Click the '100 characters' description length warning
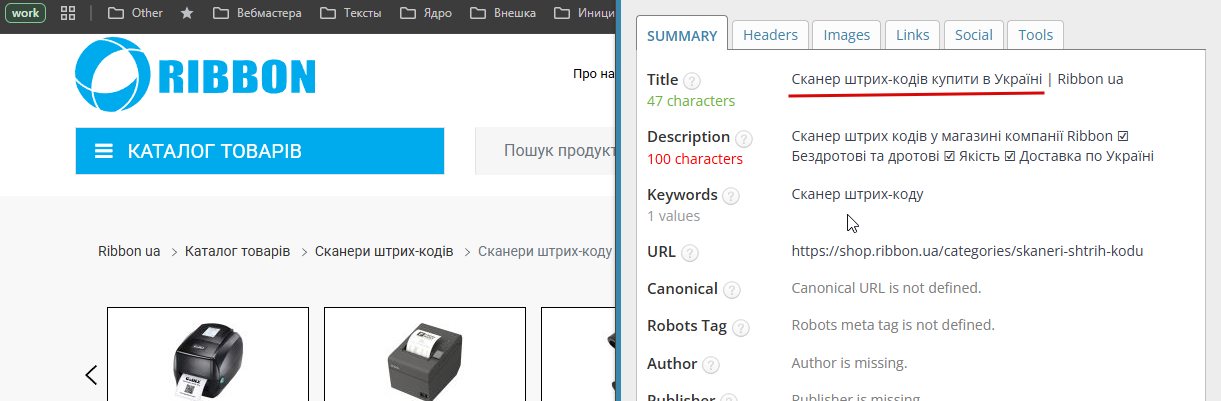Screen dimensions: 1221x401 click(695, 158)
